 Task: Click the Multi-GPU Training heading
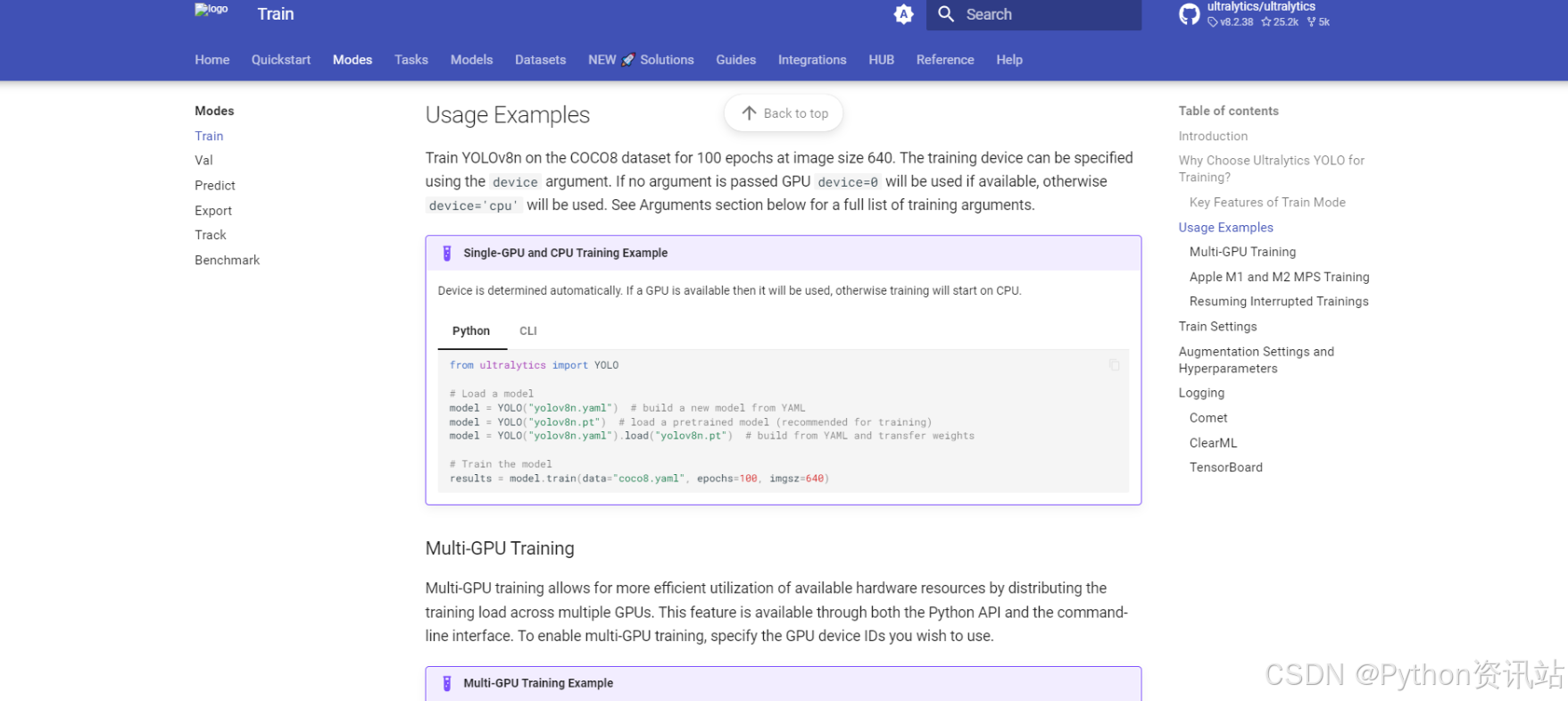(500, 548)
